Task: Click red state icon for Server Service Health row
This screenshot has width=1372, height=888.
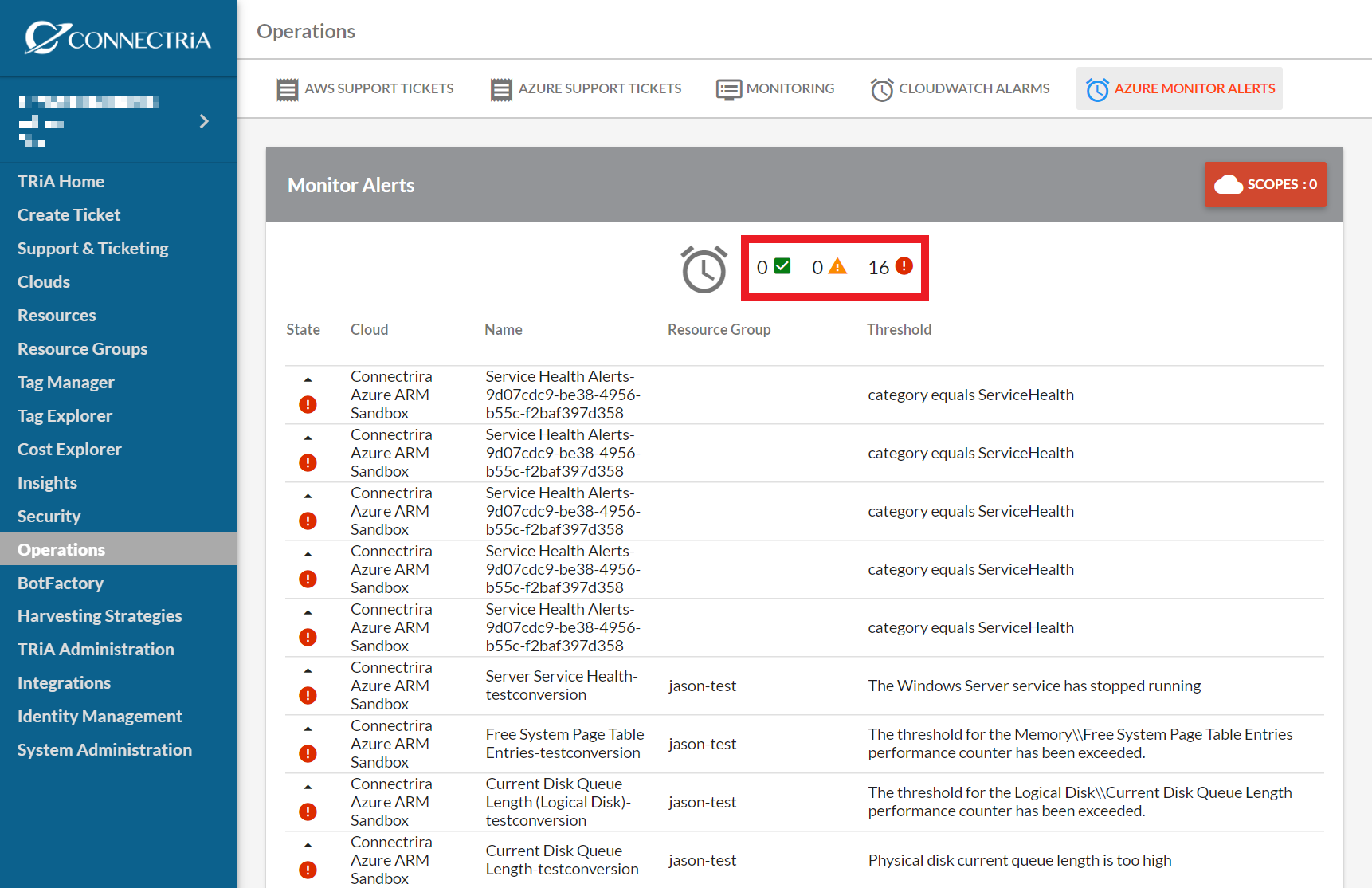Action: [308, 695]
